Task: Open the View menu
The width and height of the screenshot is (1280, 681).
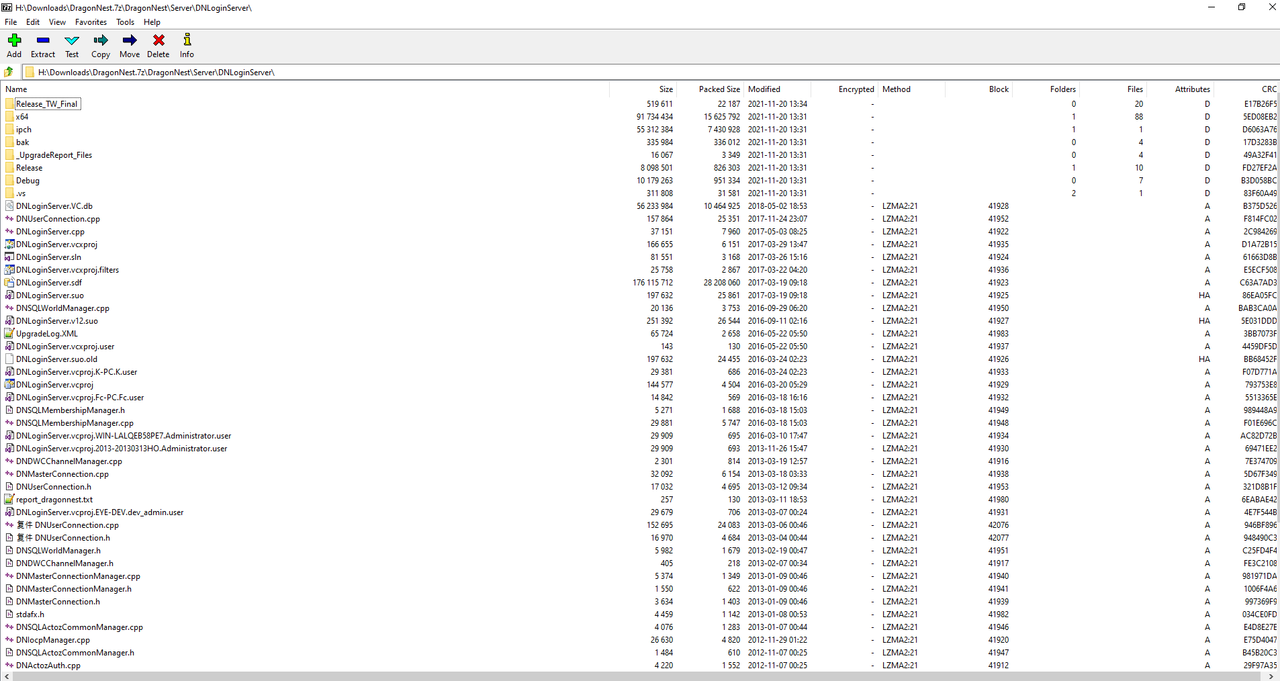Action: pos(57,21)
